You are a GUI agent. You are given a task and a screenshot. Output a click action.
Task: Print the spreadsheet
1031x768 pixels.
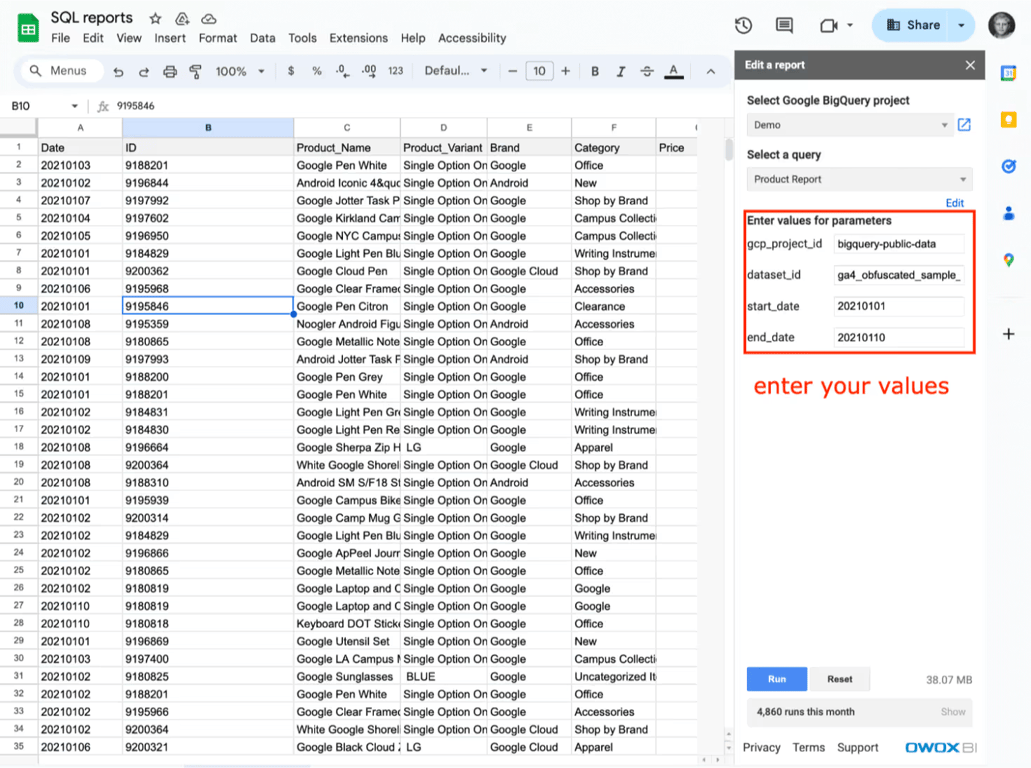pos(170,72)
